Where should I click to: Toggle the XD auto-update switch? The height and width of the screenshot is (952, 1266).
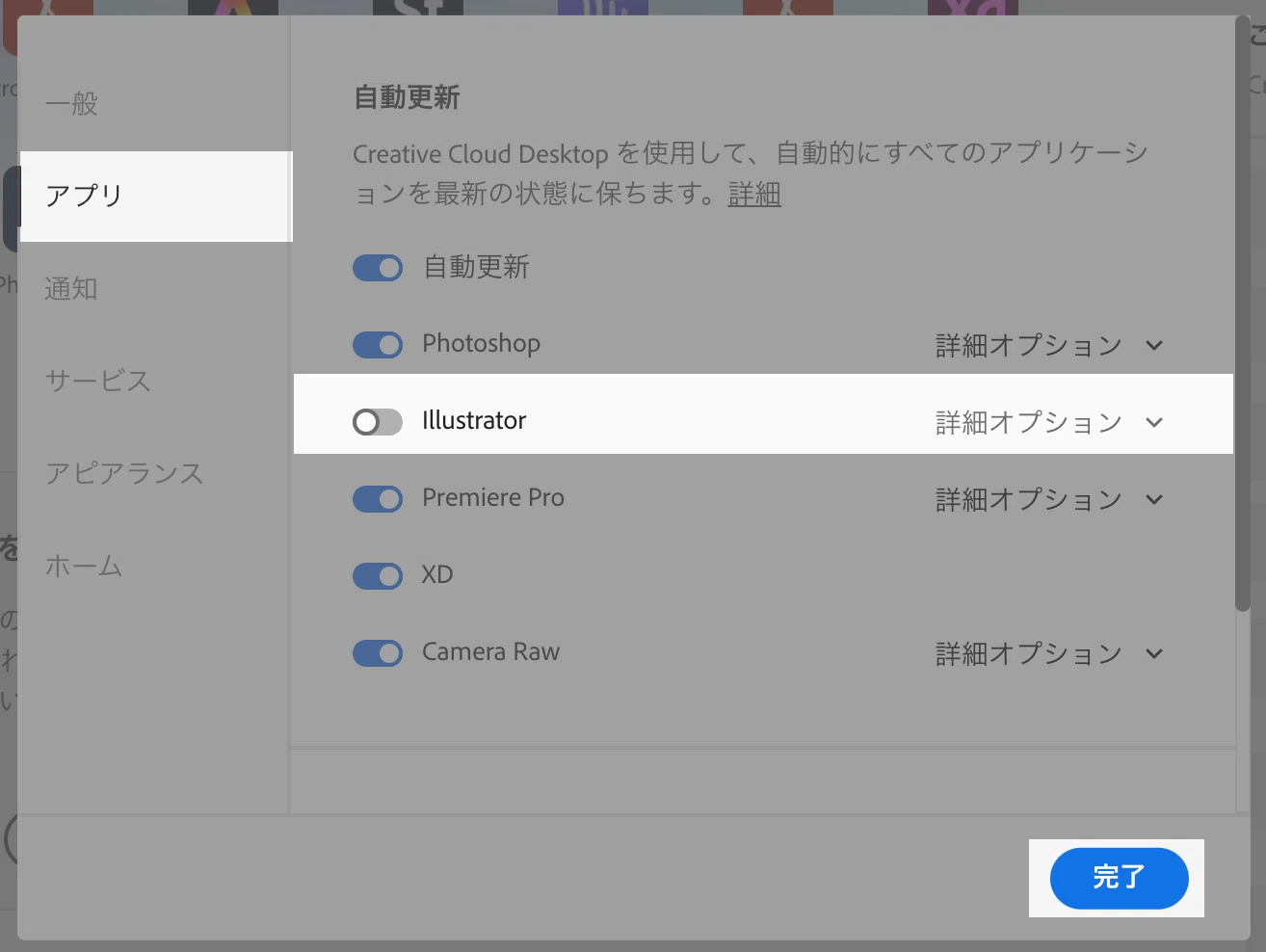(378, 576)
